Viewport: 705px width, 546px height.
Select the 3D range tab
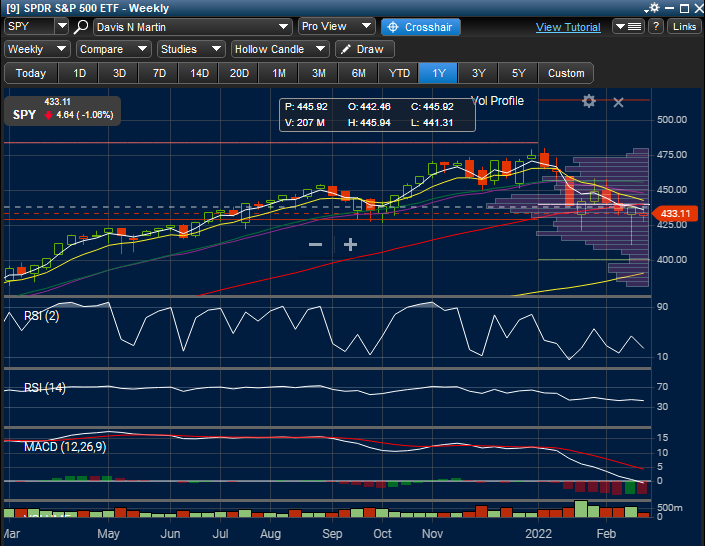coord(119,73)
